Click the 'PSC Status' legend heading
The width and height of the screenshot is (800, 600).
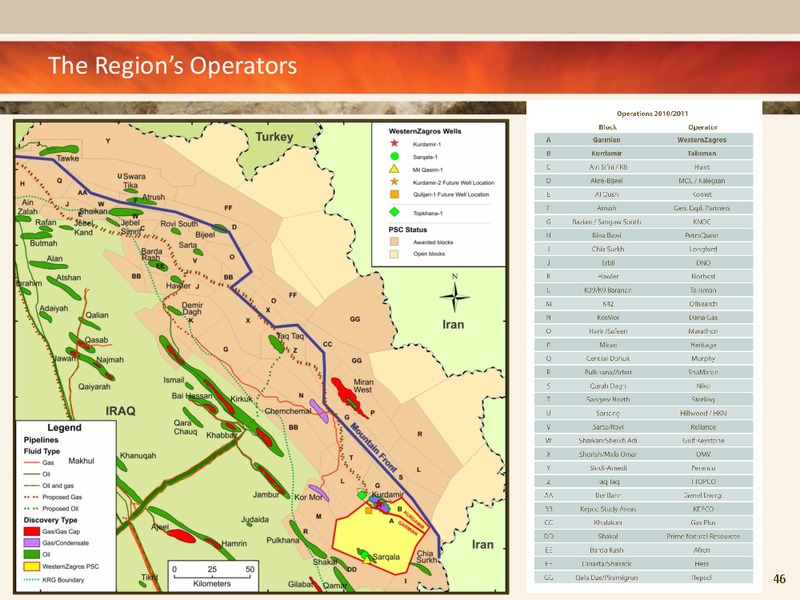pyautogui.click(x=408, y=230)
